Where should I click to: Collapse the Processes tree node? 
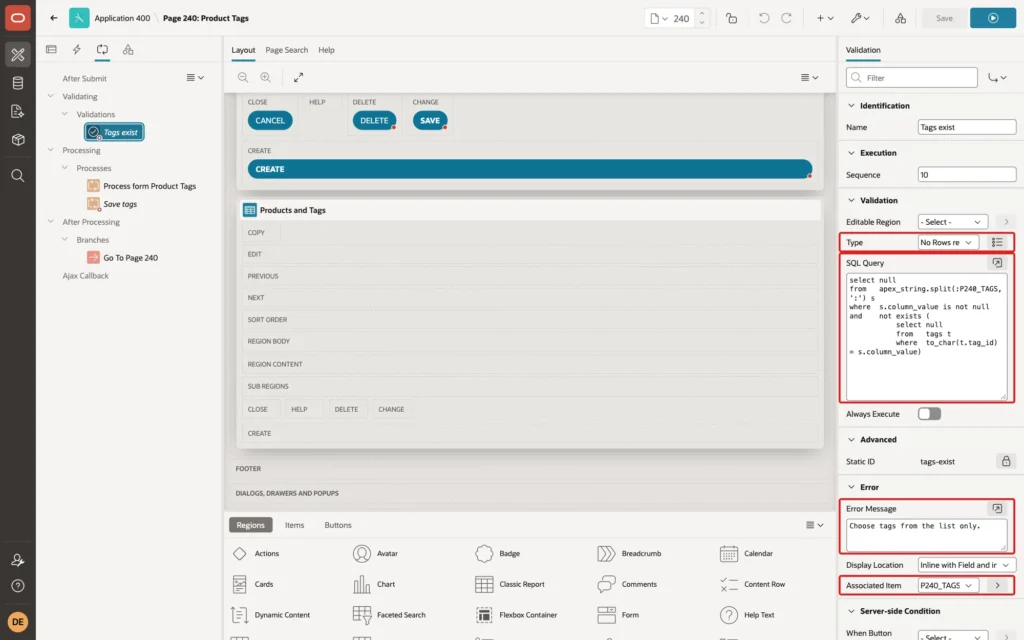click(65, 168)
